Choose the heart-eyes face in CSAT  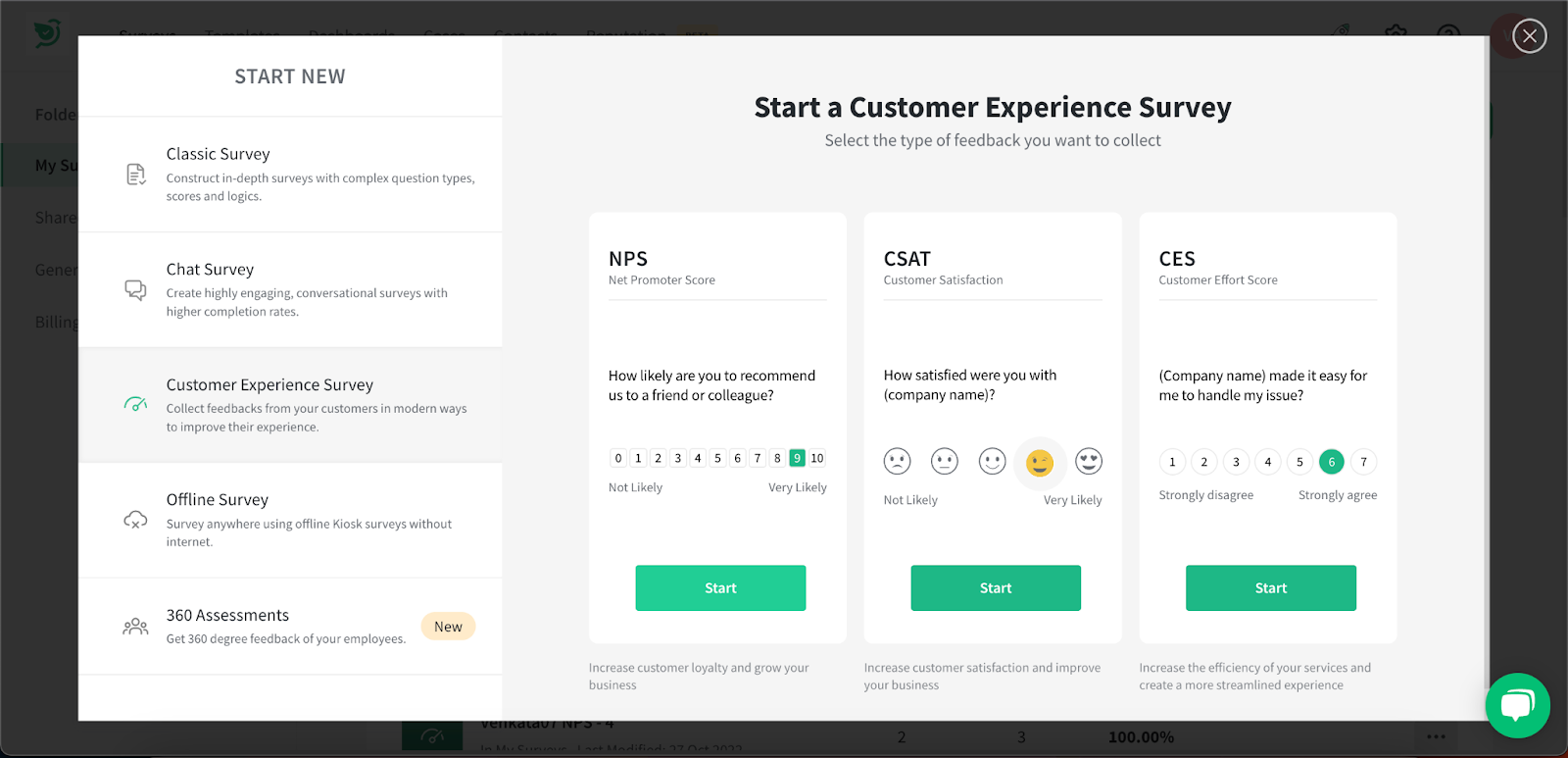[1089, 461]
